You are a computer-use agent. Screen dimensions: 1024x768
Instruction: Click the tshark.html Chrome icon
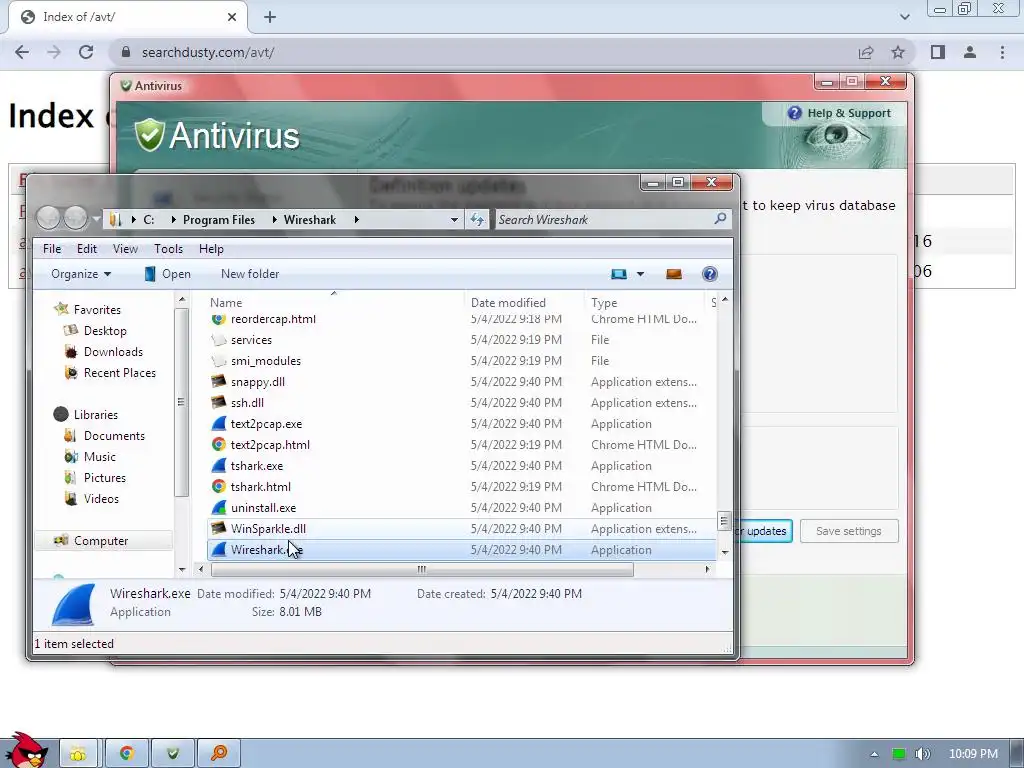point(219,487)
